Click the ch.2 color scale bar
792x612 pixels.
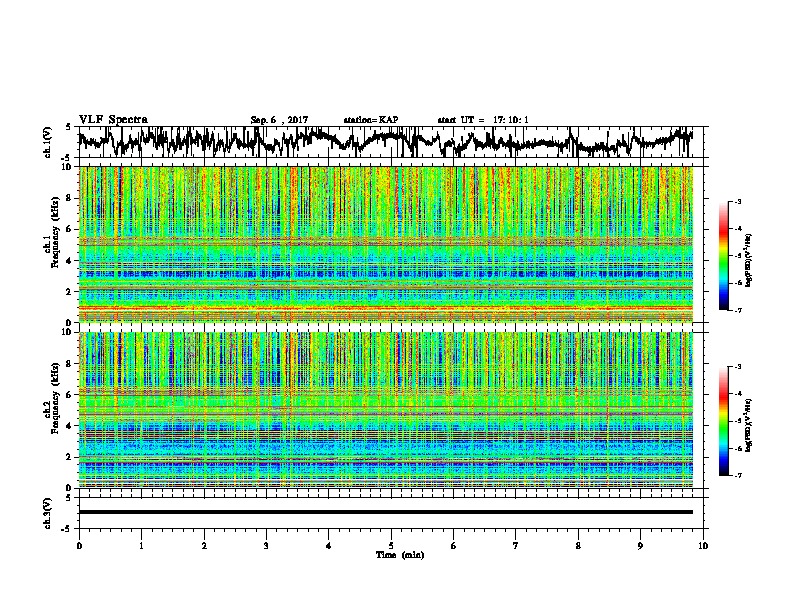pos(723,421)
